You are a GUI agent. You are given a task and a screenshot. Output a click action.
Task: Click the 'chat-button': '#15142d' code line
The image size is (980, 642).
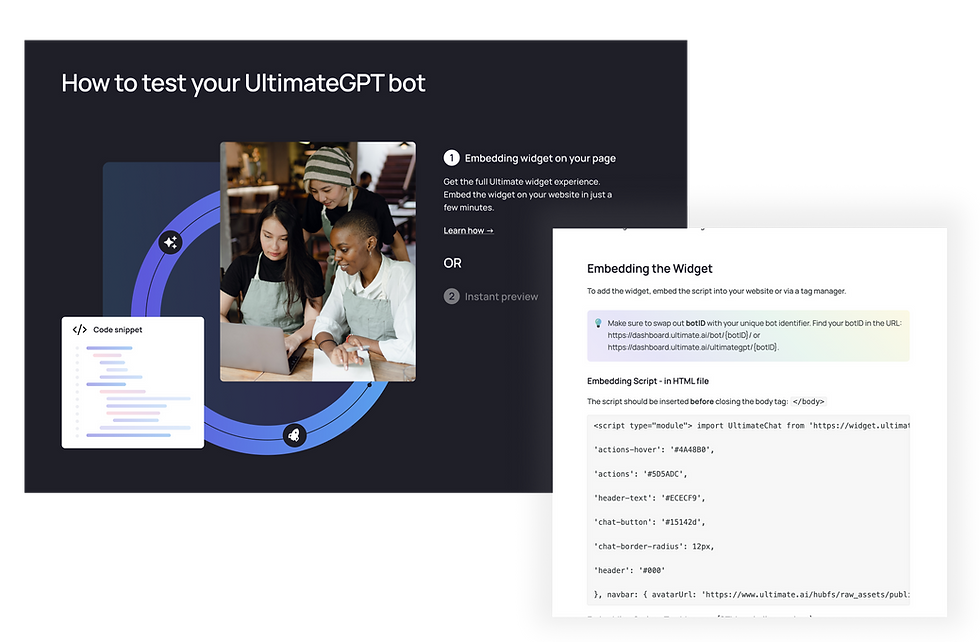[x=649, y=522]
